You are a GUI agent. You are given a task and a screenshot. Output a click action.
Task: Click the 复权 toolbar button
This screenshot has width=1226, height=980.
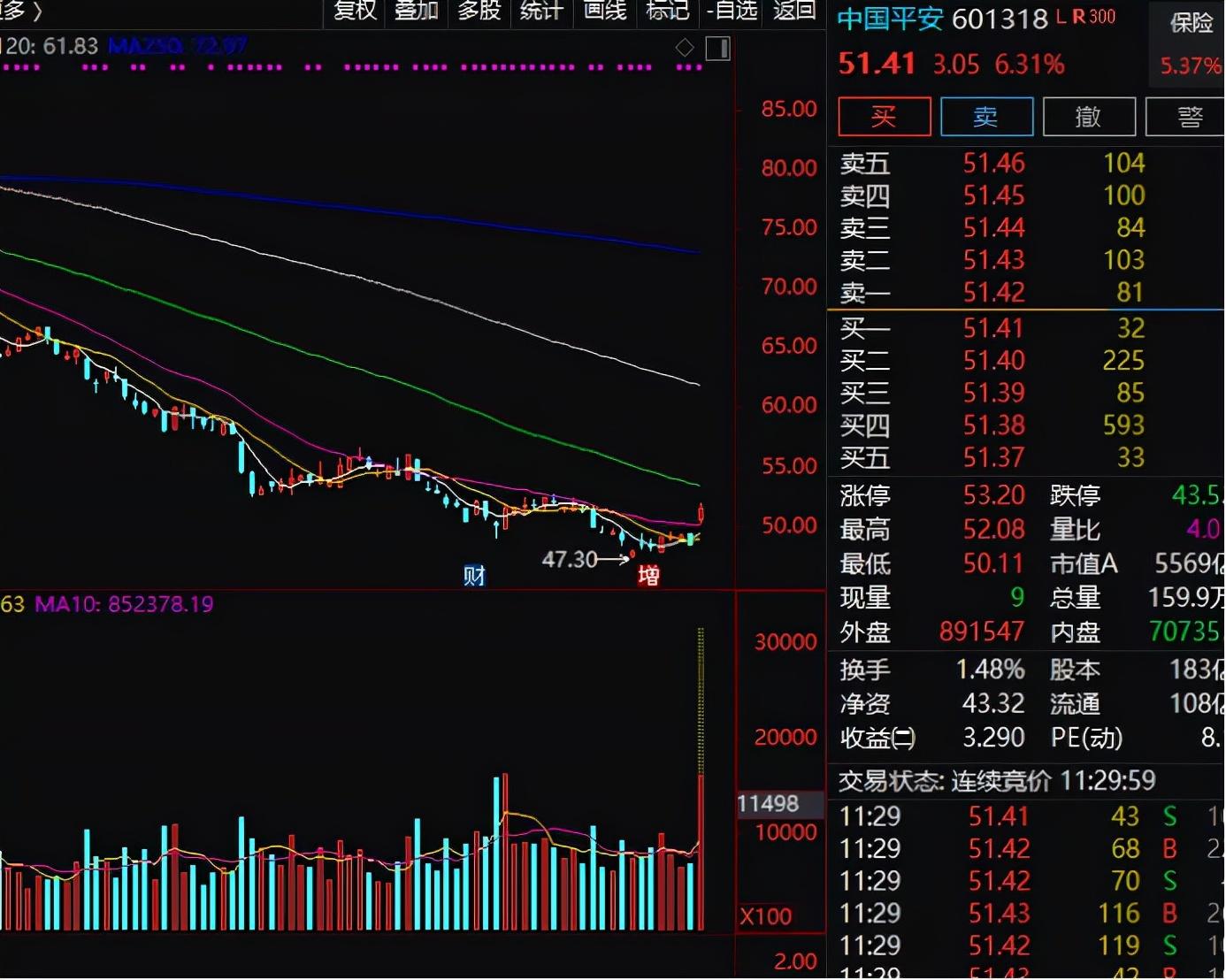click(x=355, y=11)
